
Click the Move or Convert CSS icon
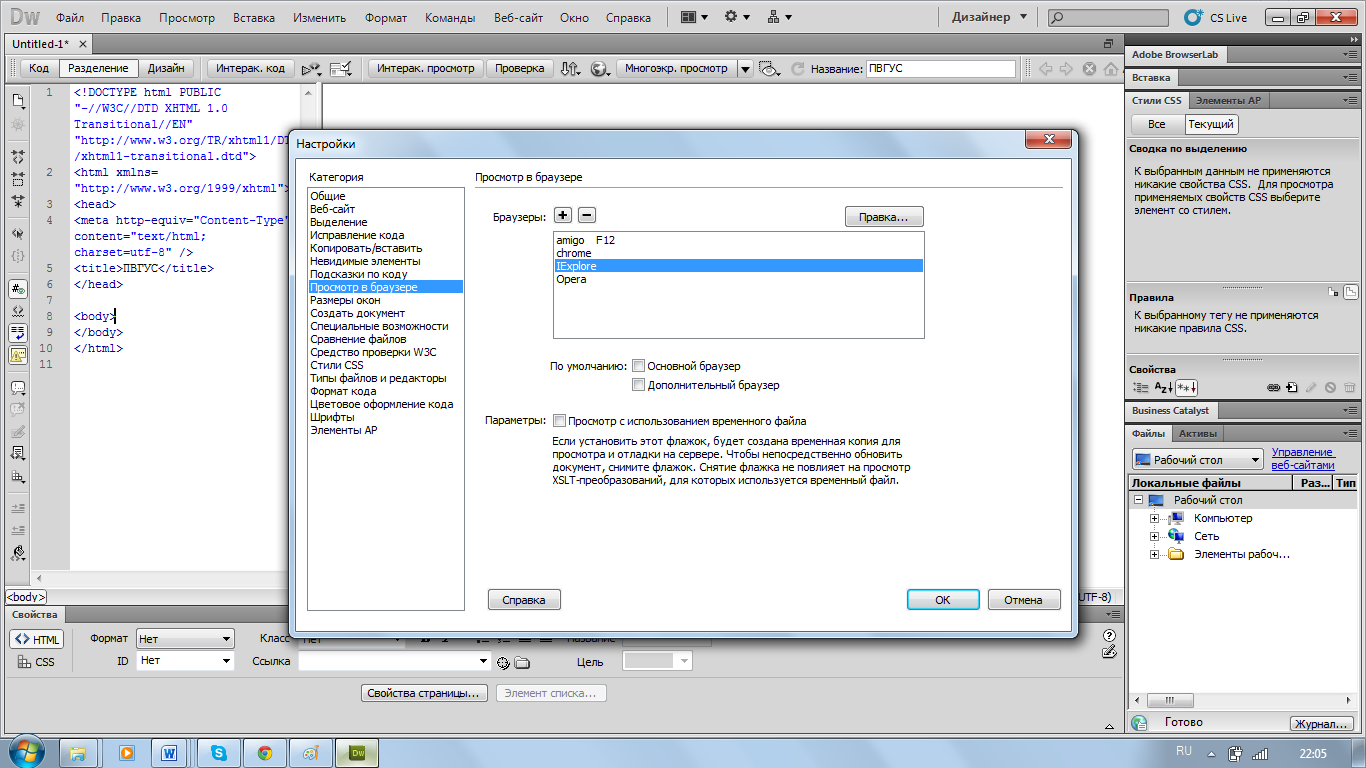18,477
